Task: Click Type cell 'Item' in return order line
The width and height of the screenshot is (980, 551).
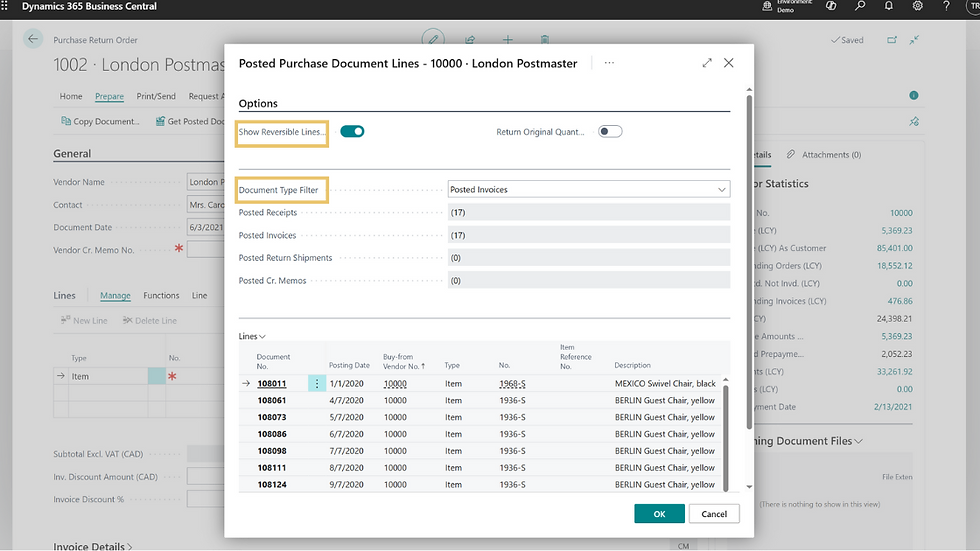Action: coord(108,376)
